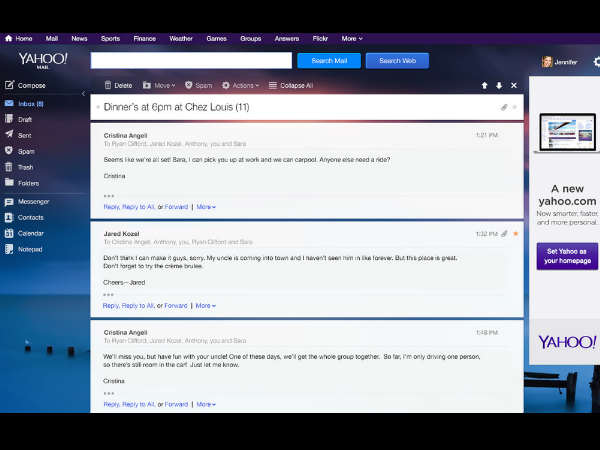The image size is (600, 450).
Task: Click the Yahoo Mail logo
Action: [43, 60]
